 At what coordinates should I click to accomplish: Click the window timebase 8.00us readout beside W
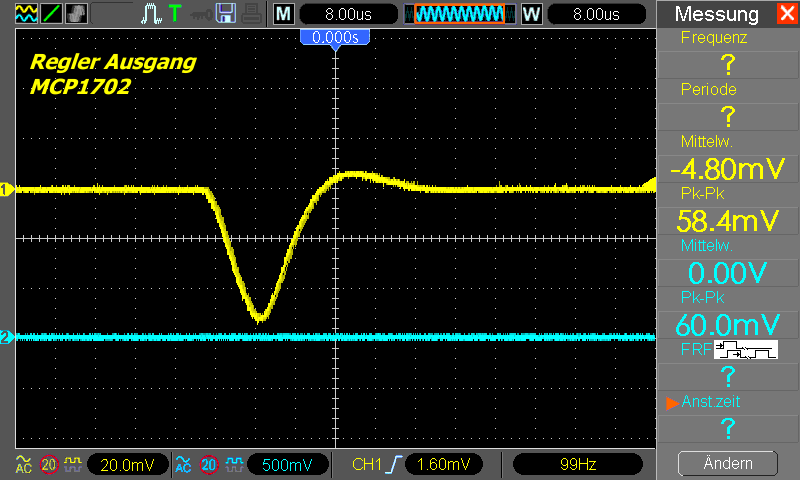click(x=596, y=14)
